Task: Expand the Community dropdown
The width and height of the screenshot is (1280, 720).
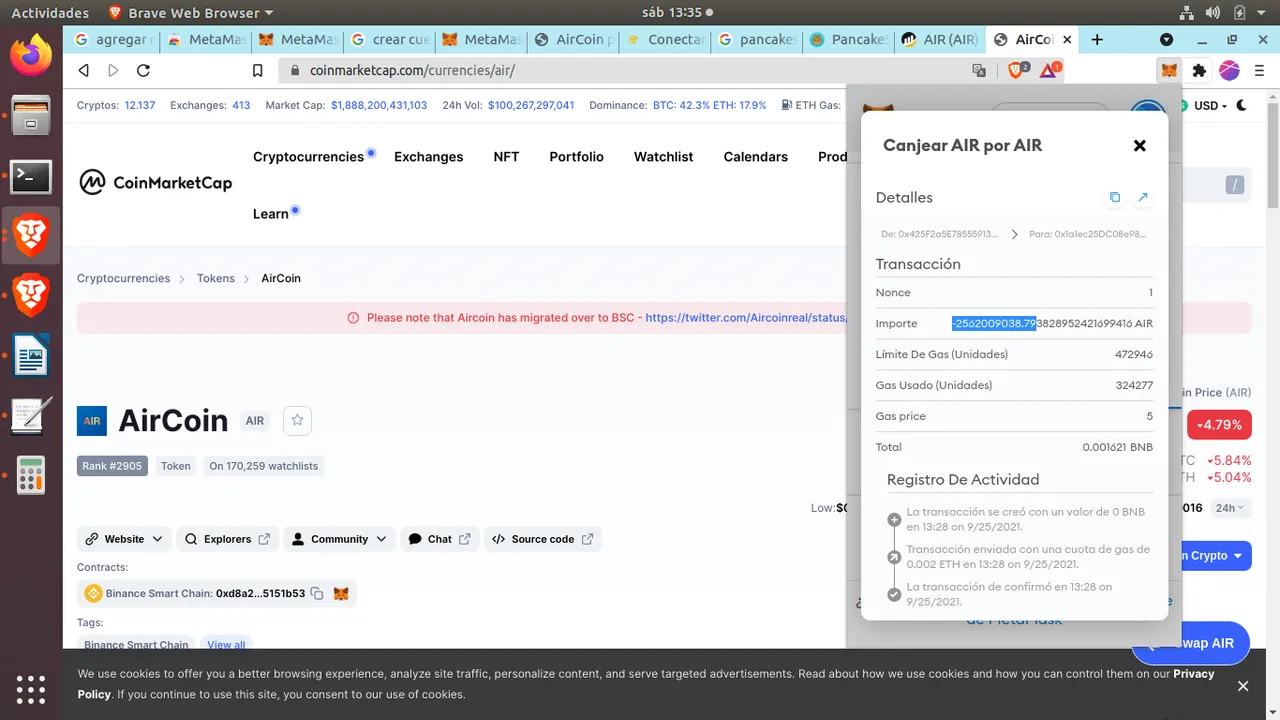Action: tap(339, 539)
